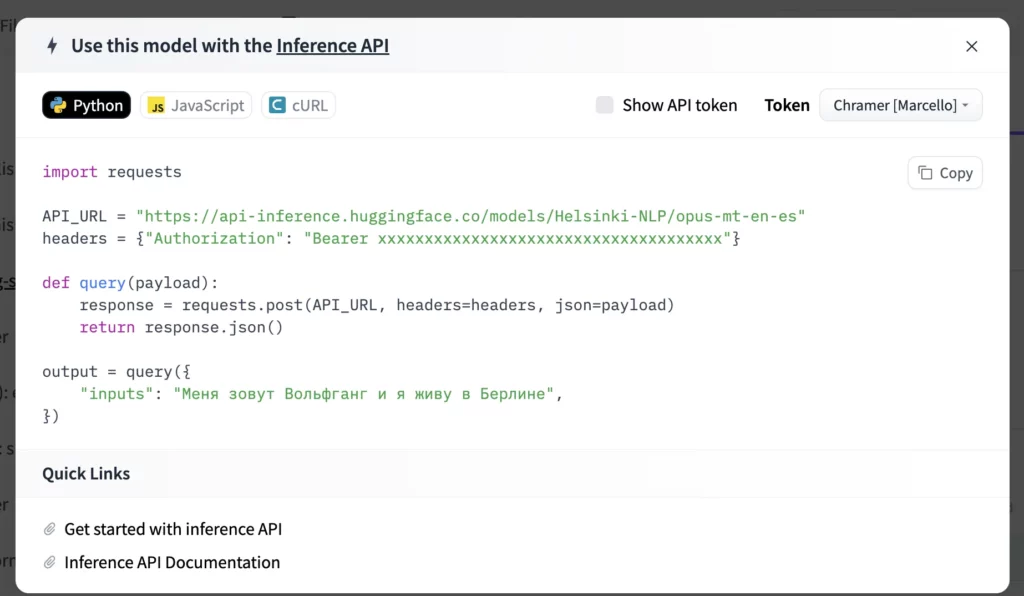Click the Bearer token placeholder string
This screenshot has width=1024, height=596.
click(x=520, y=238)
